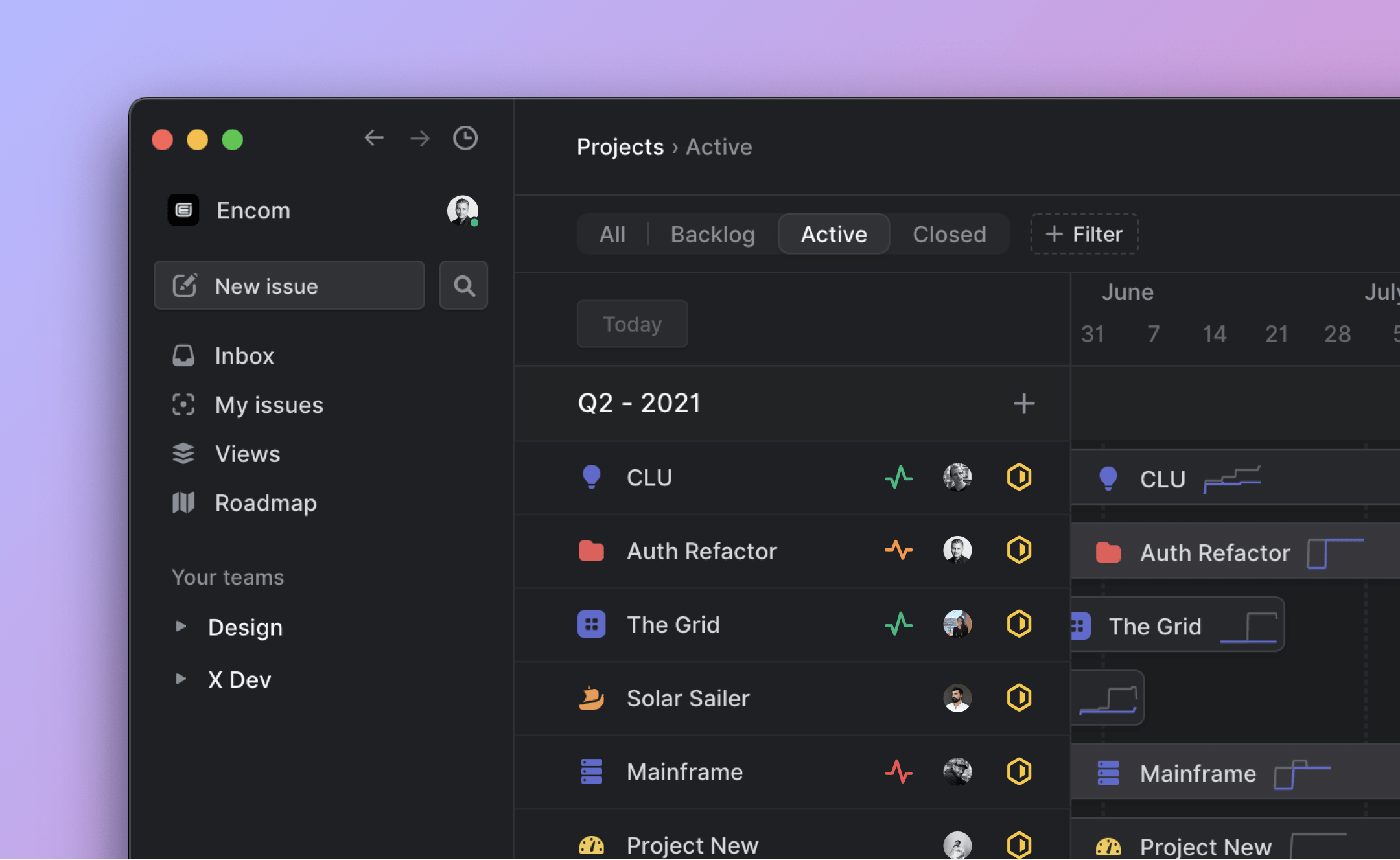
Task: Switch to the Backlog tab
Action: 712,234
